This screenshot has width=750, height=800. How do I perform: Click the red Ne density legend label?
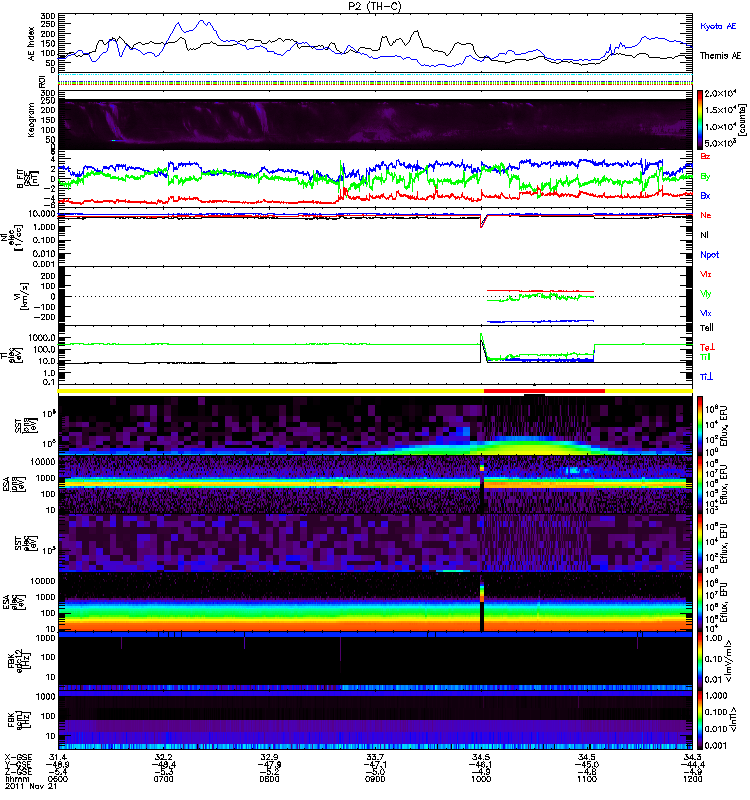[706, 215]
